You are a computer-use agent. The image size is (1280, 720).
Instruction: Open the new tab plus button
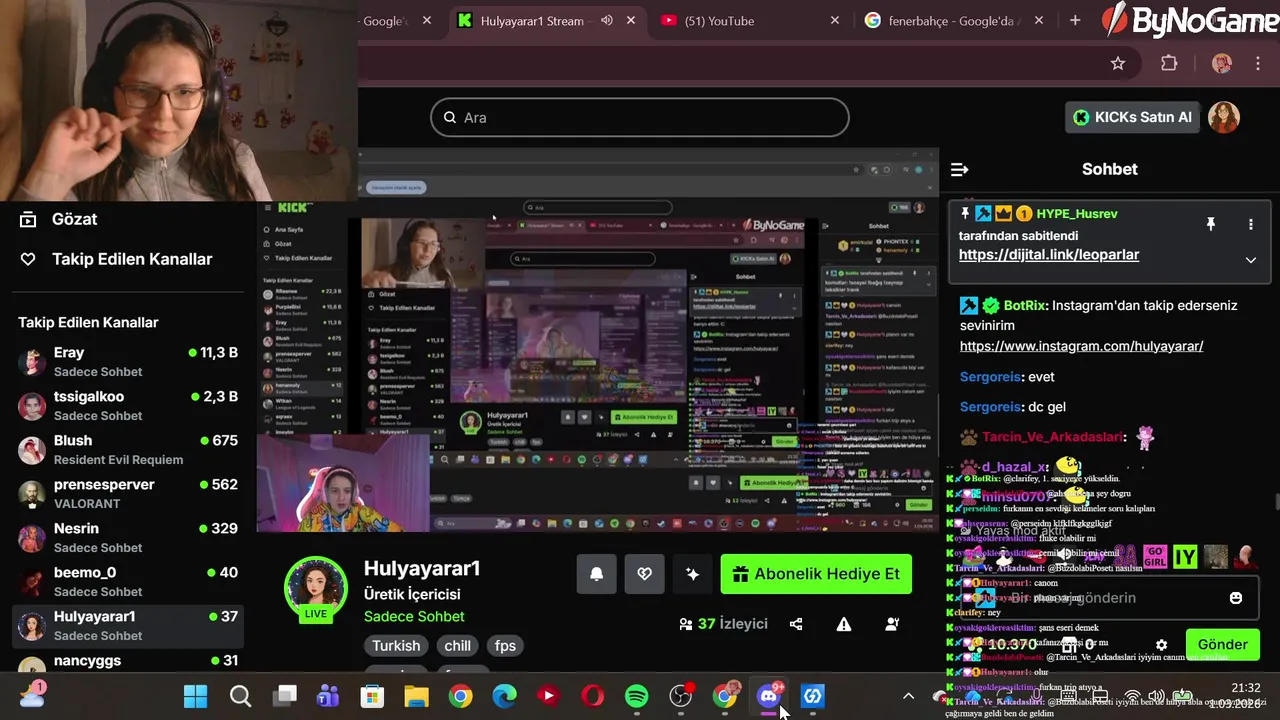[x=1075, y=20]
